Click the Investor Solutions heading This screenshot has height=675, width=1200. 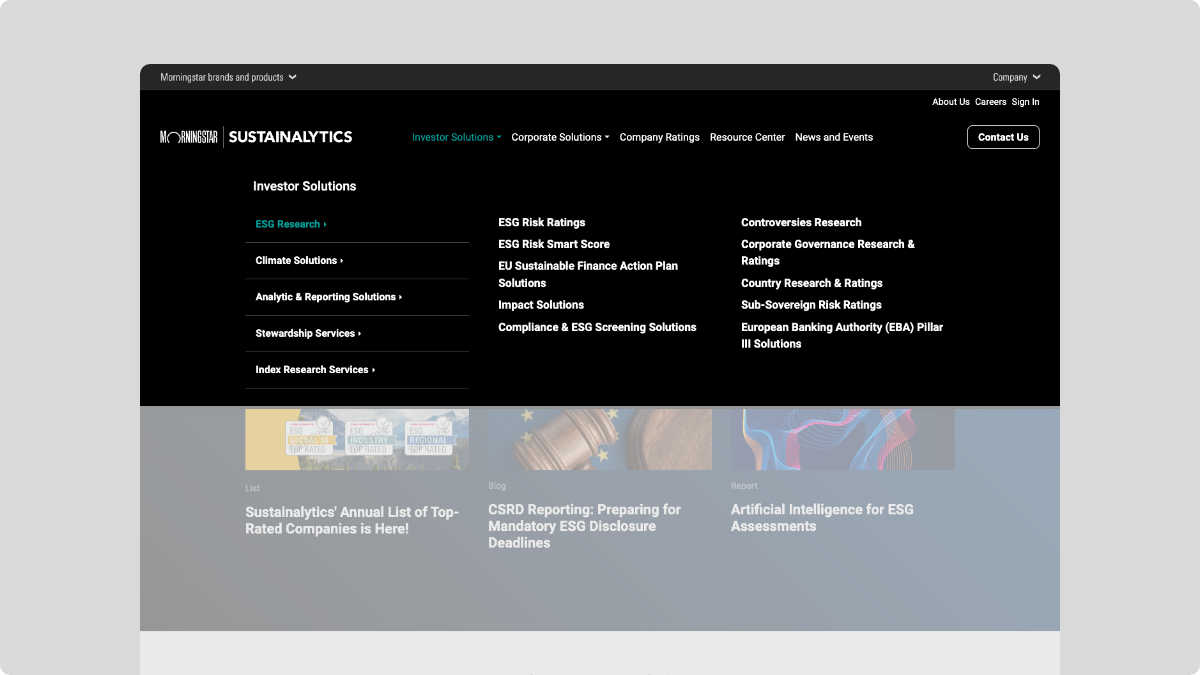click(x=304, y=186)
